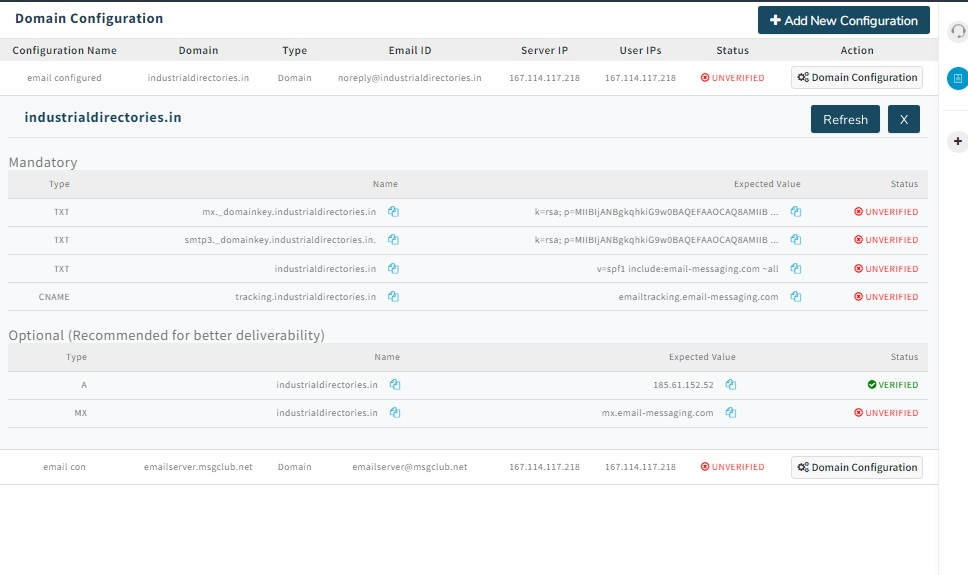Open the headset support icon

pos(958,31)
